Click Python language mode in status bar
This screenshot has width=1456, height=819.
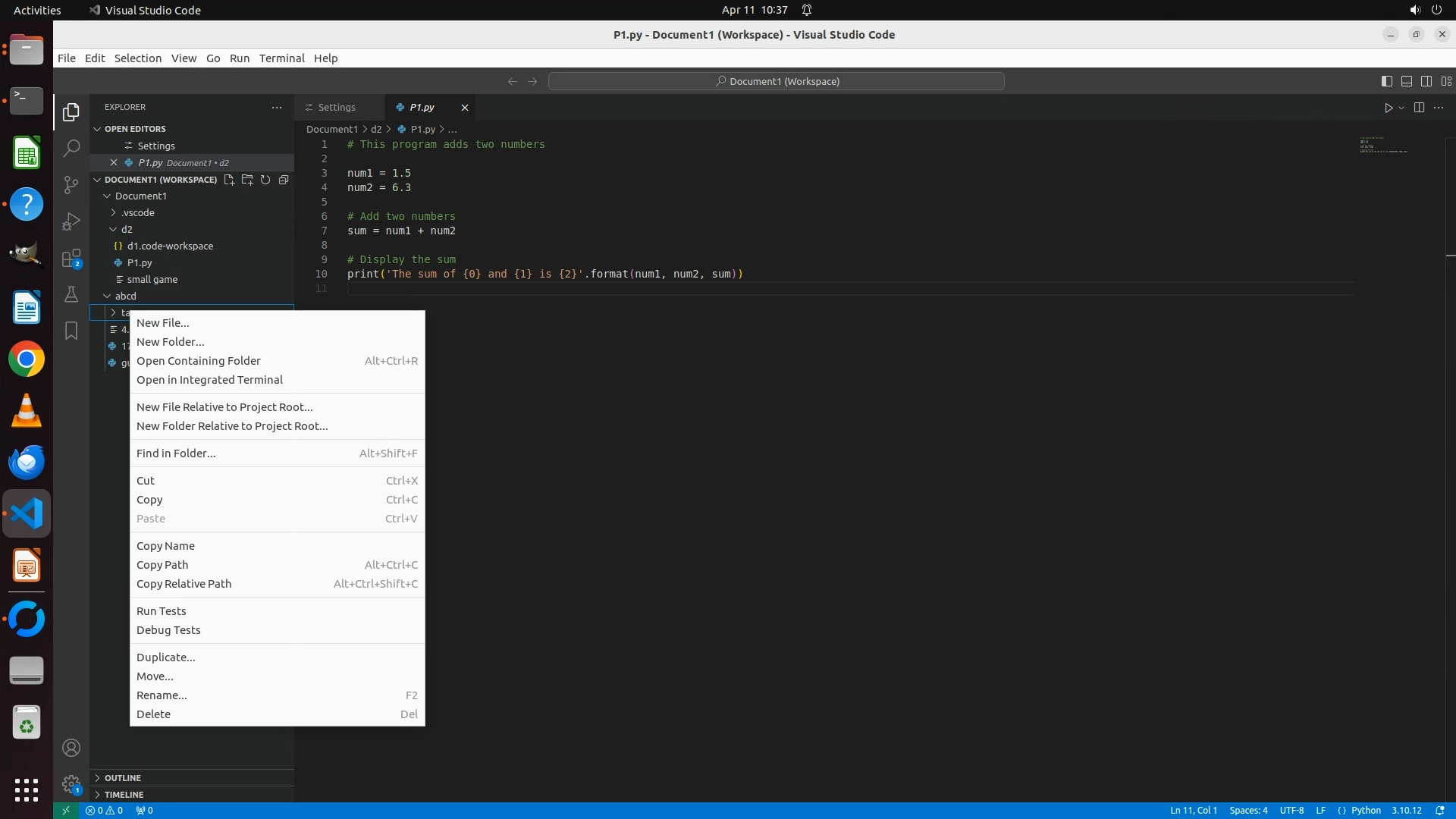pos(1366,810)
